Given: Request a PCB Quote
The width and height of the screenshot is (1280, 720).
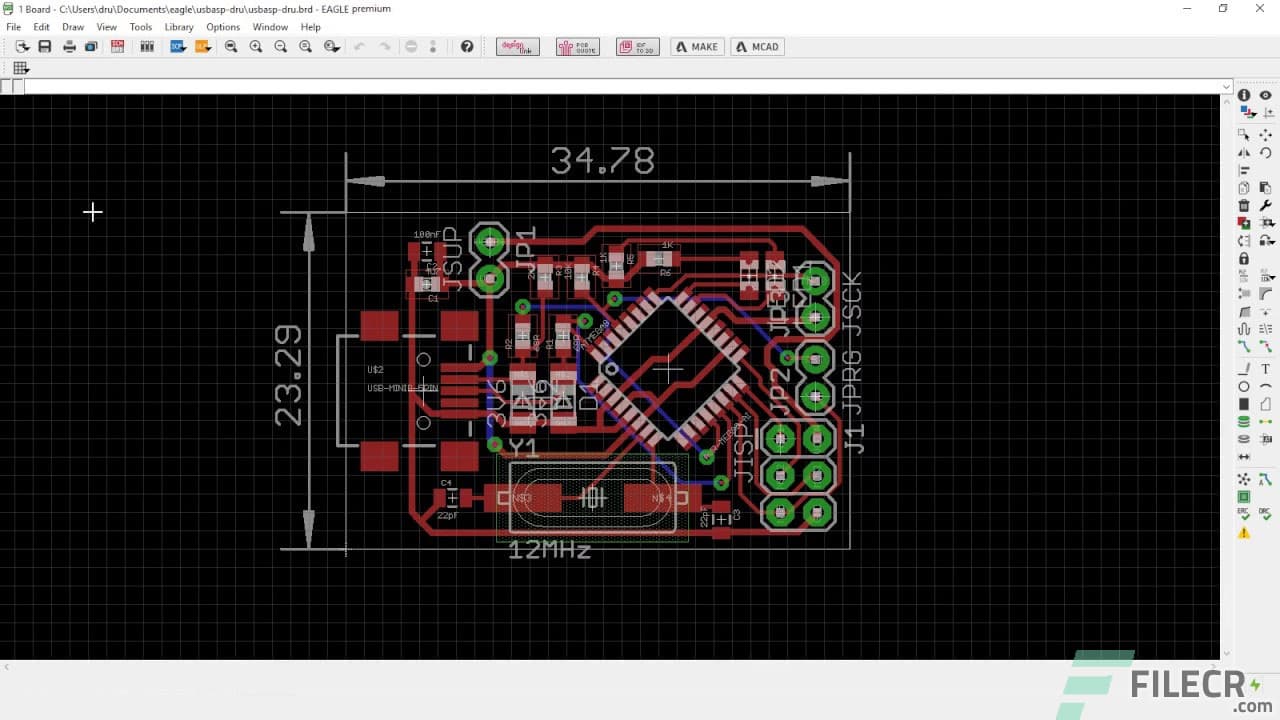Looking at the screenshot, I should 578,46.
